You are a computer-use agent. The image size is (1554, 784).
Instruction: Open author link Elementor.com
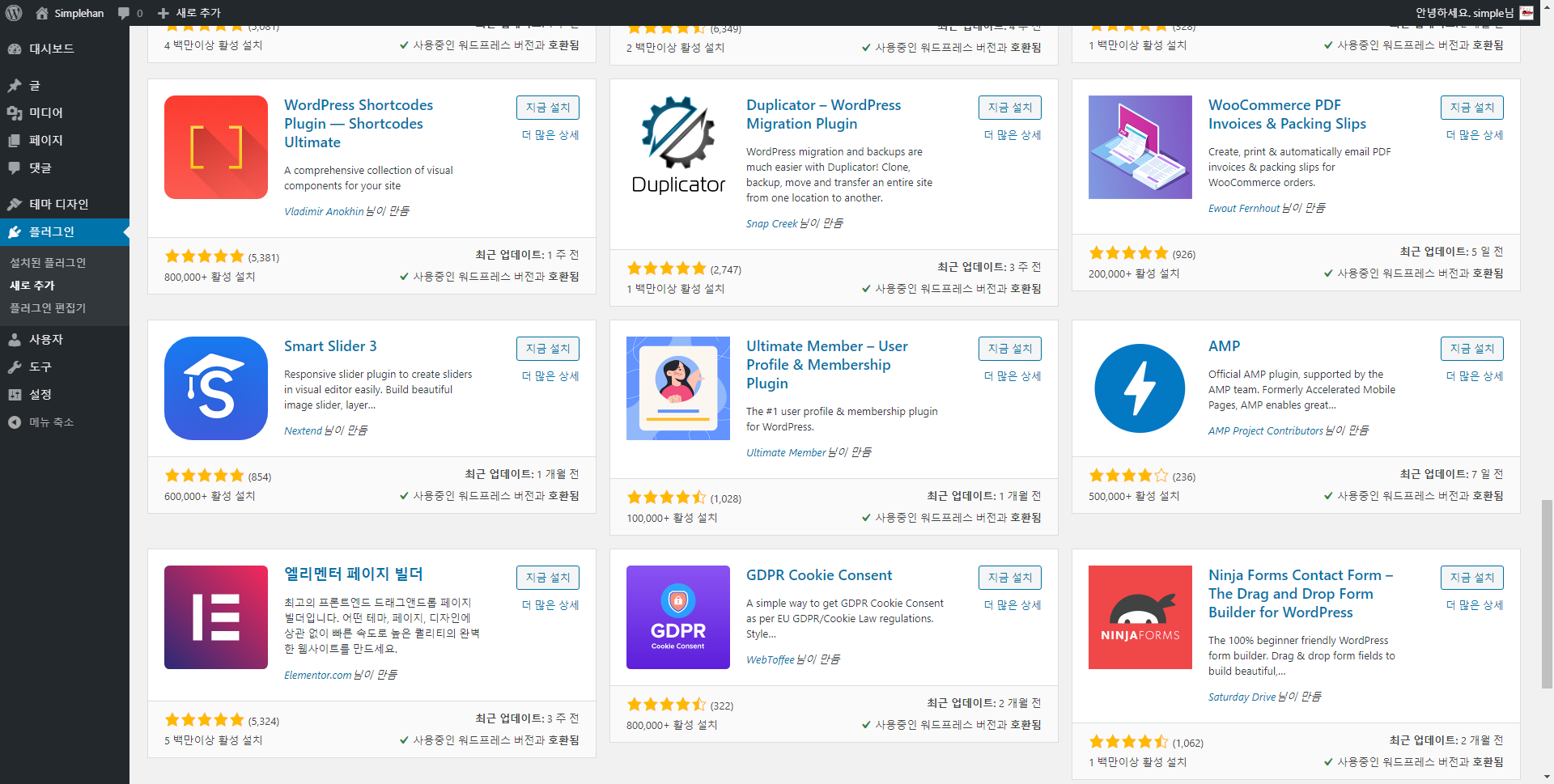coord(317,675)
